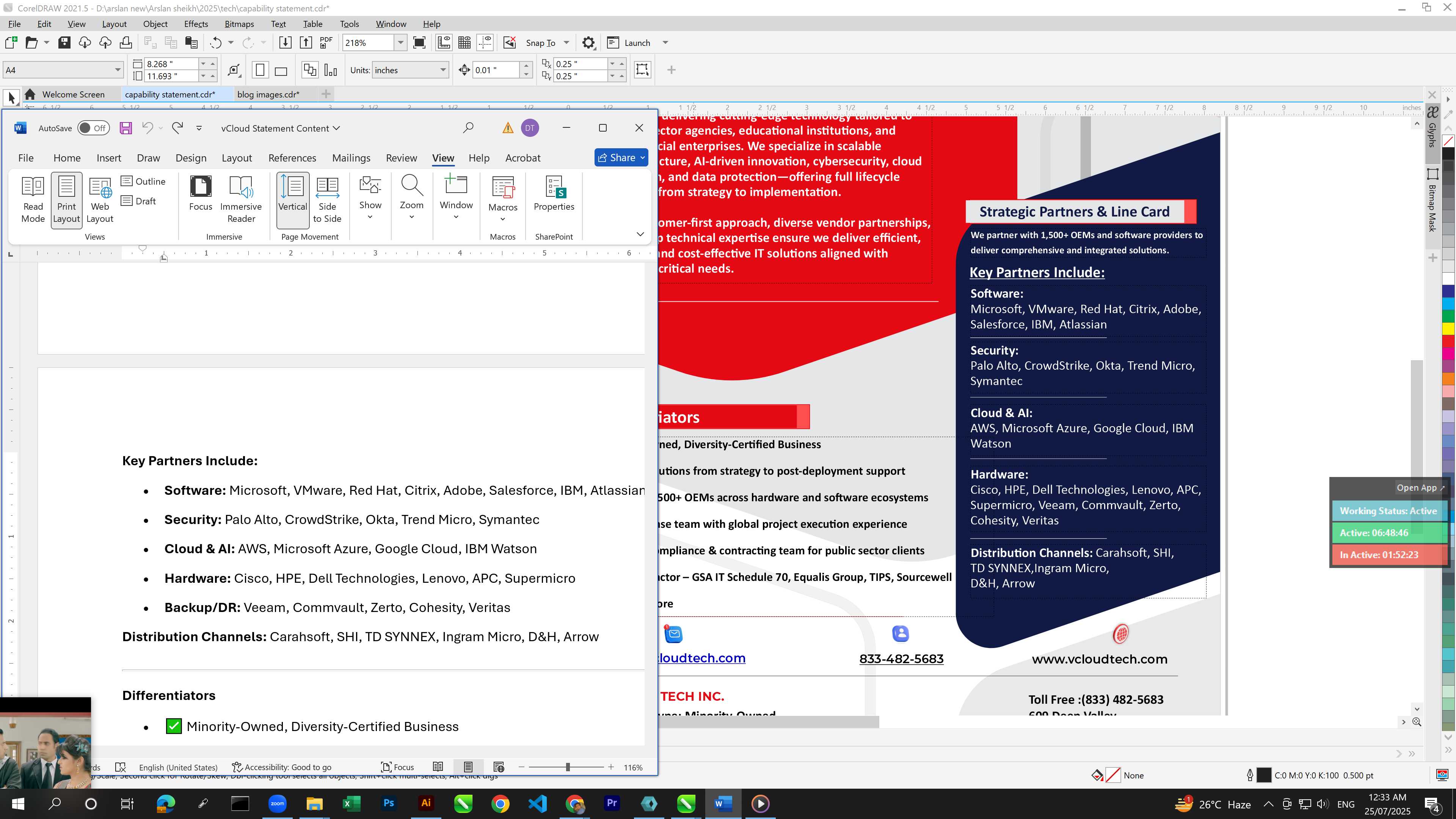
Task: Click CorelDRAW Paste clipboard icon
Action: click(191, 42)
